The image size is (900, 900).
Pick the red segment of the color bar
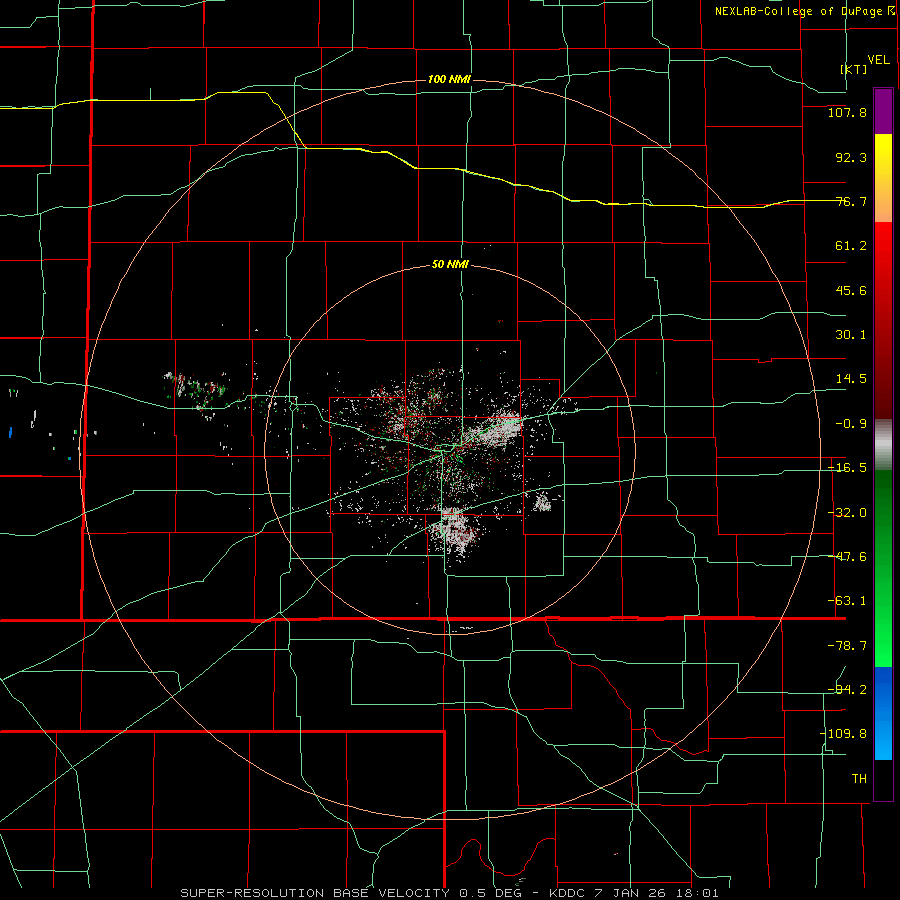[x=883, y=320]
